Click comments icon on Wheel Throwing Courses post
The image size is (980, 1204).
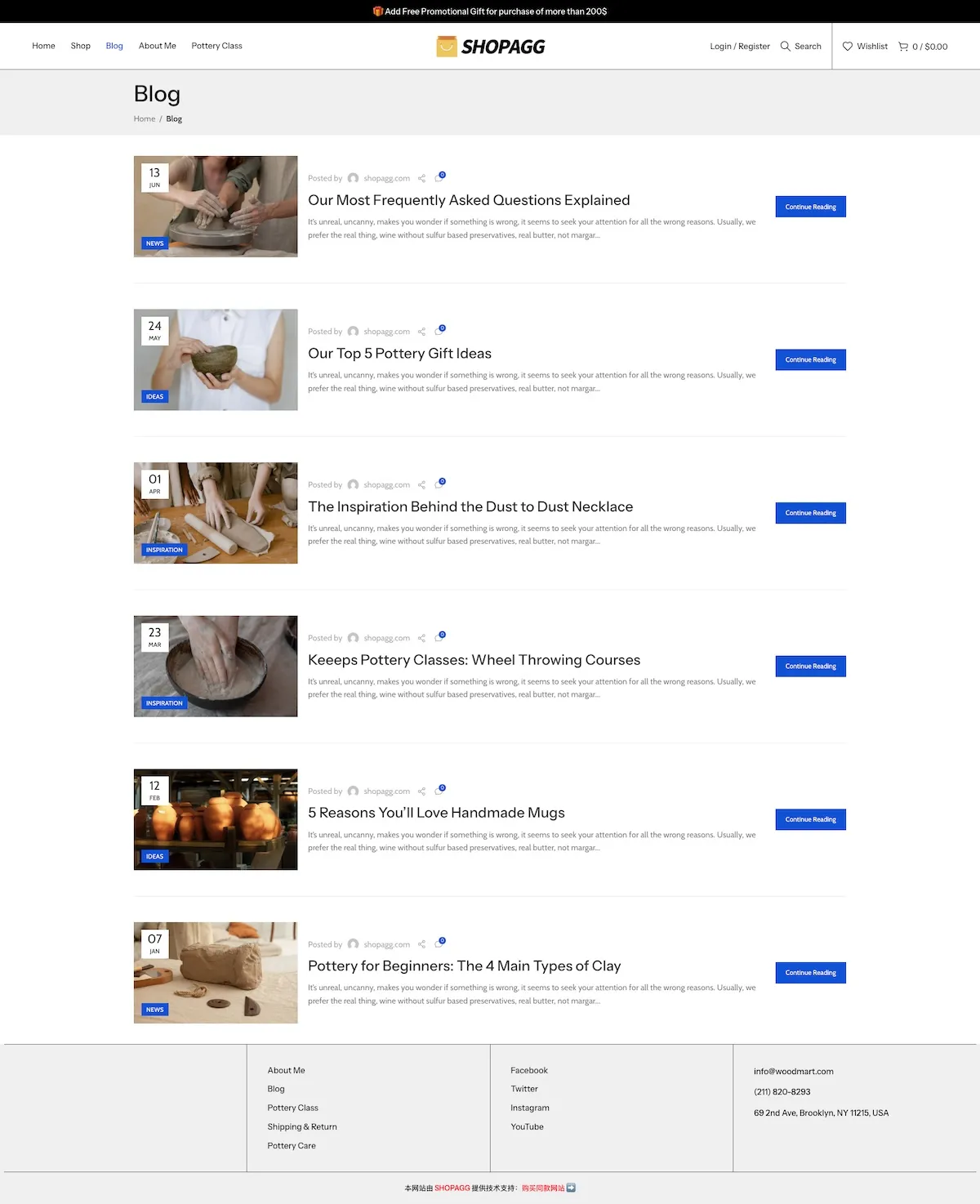[x=439, y=636]
